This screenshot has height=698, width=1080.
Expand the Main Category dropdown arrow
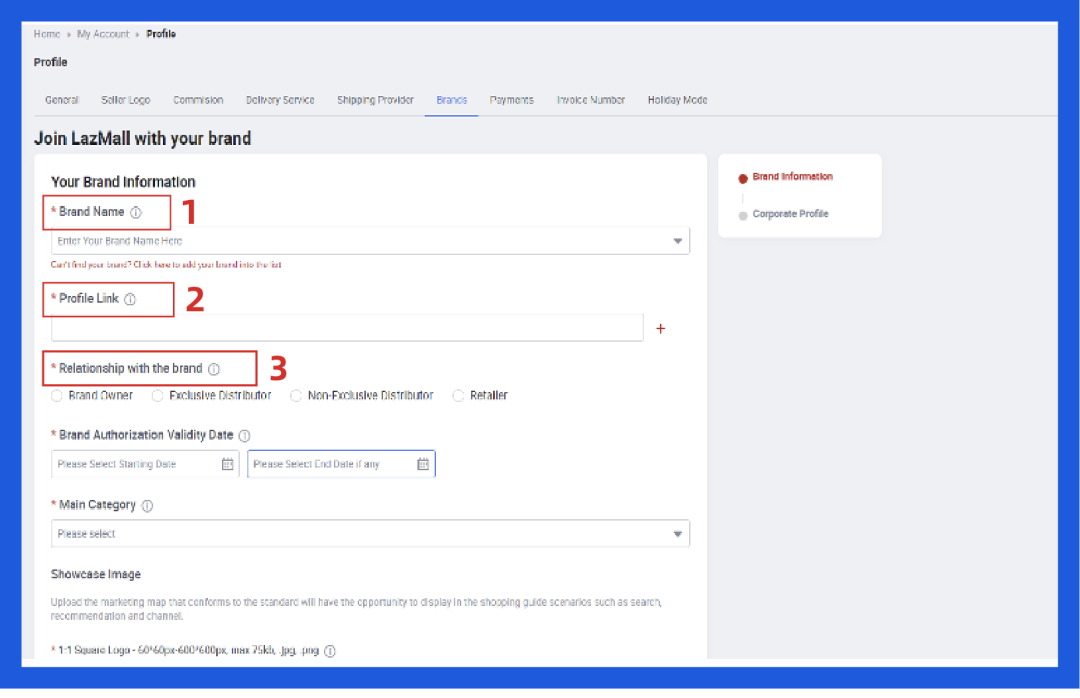pyautogui.click(x=678, y=534)
